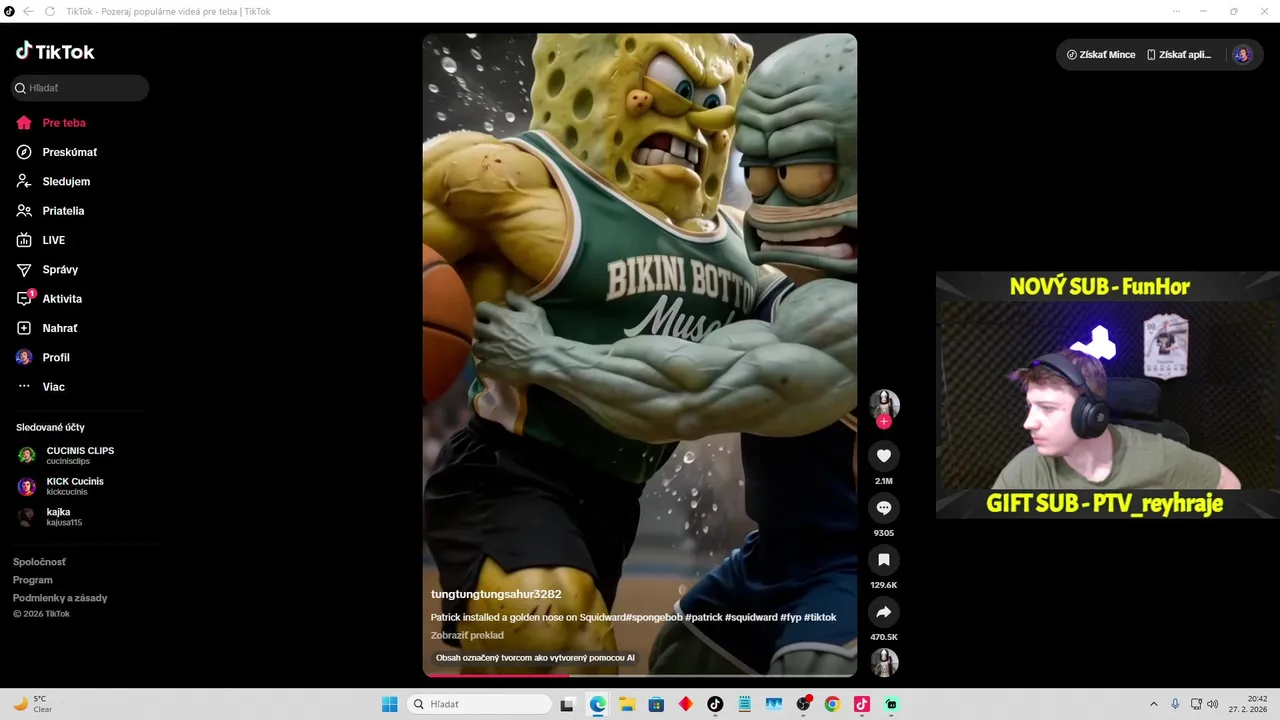Screen dimensions: 1280x720
Task: Bookmark the video to favorites
Action: click(x=884, y=560)
